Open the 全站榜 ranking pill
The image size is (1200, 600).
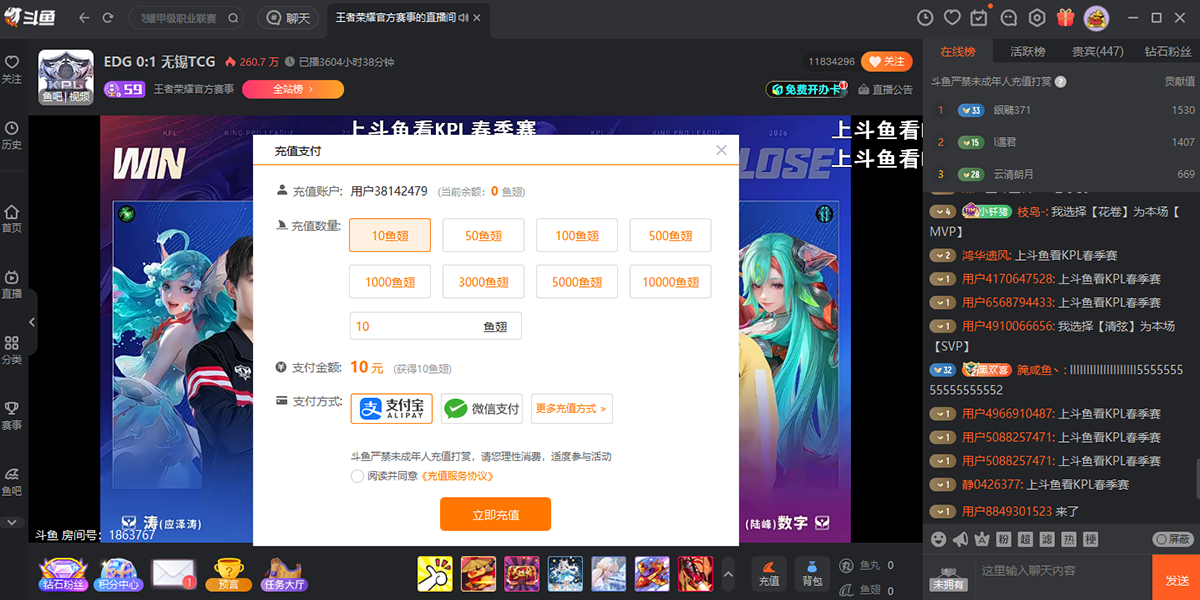coord(292,89)
